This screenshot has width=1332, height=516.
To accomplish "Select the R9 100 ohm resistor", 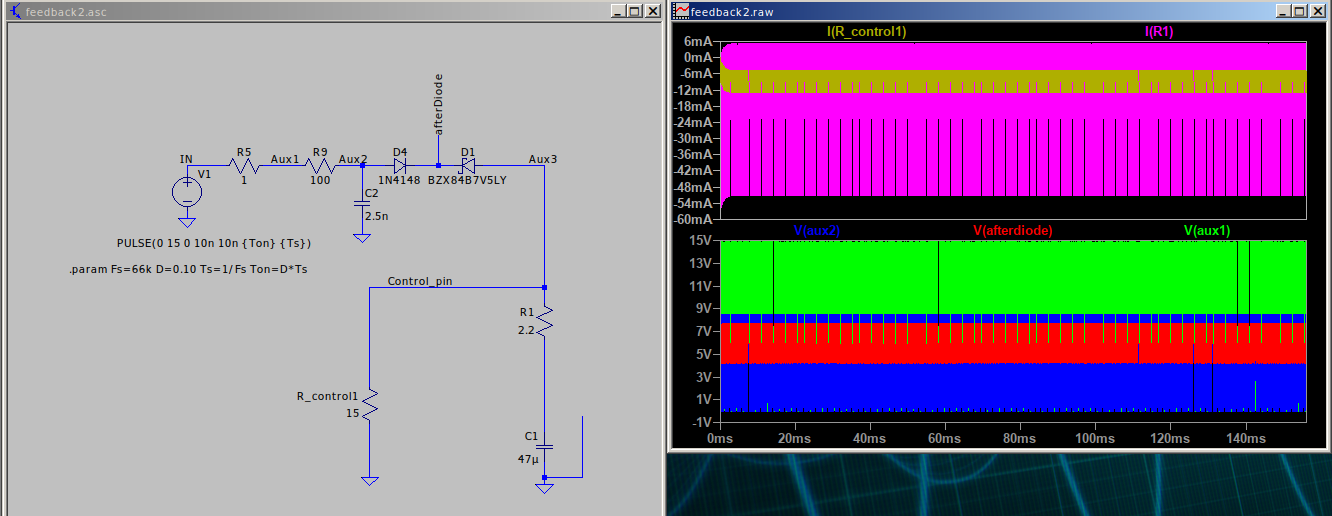I will click(x=320, y=166).
